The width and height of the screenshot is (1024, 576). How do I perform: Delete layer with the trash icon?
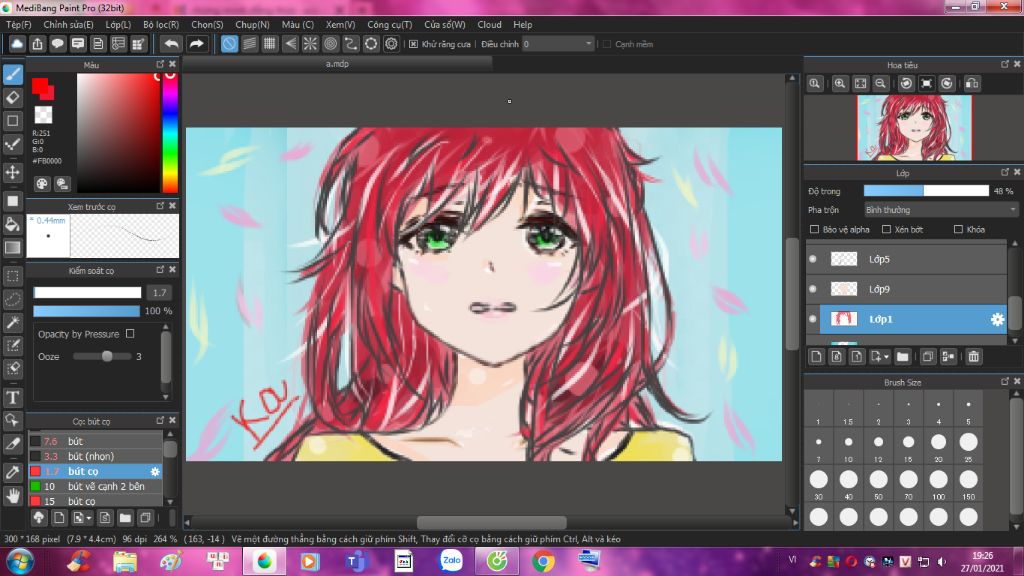[x=974, y=357]
